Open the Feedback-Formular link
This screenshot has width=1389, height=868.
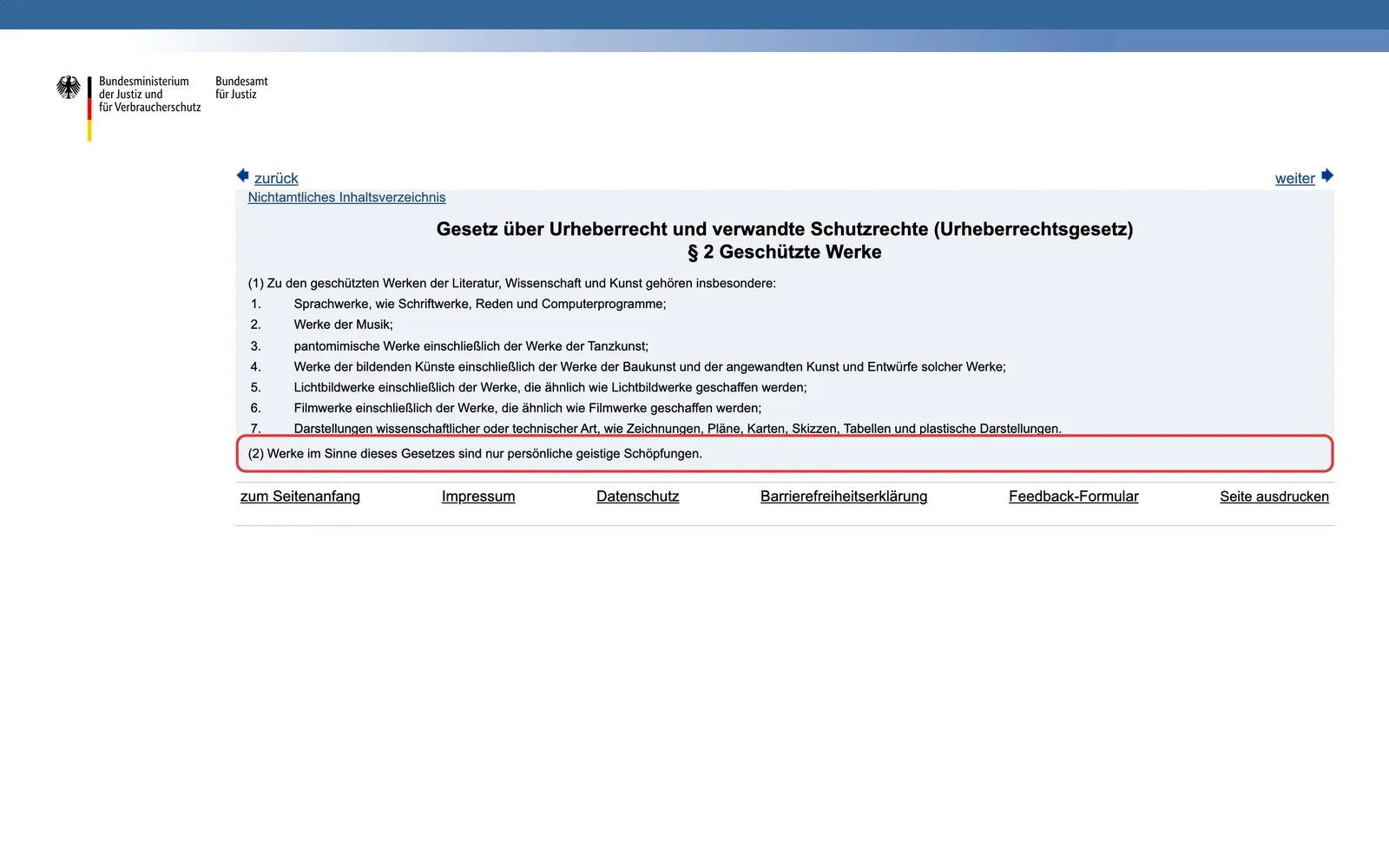(x=1074, y=496)
